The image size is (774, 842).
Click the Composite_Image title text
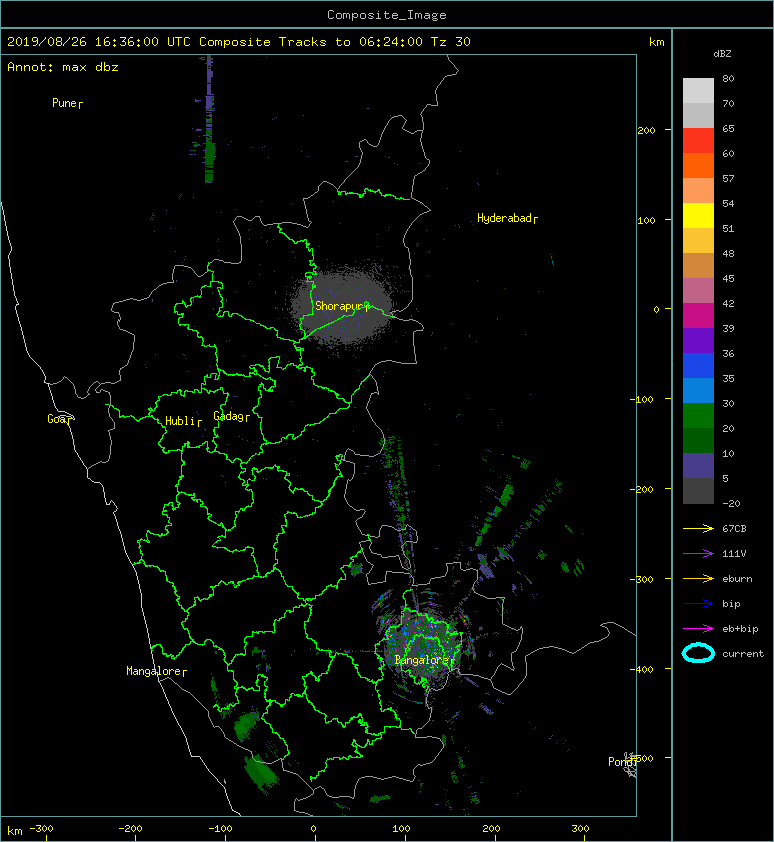pyautogui.click(x=387, y=15)
